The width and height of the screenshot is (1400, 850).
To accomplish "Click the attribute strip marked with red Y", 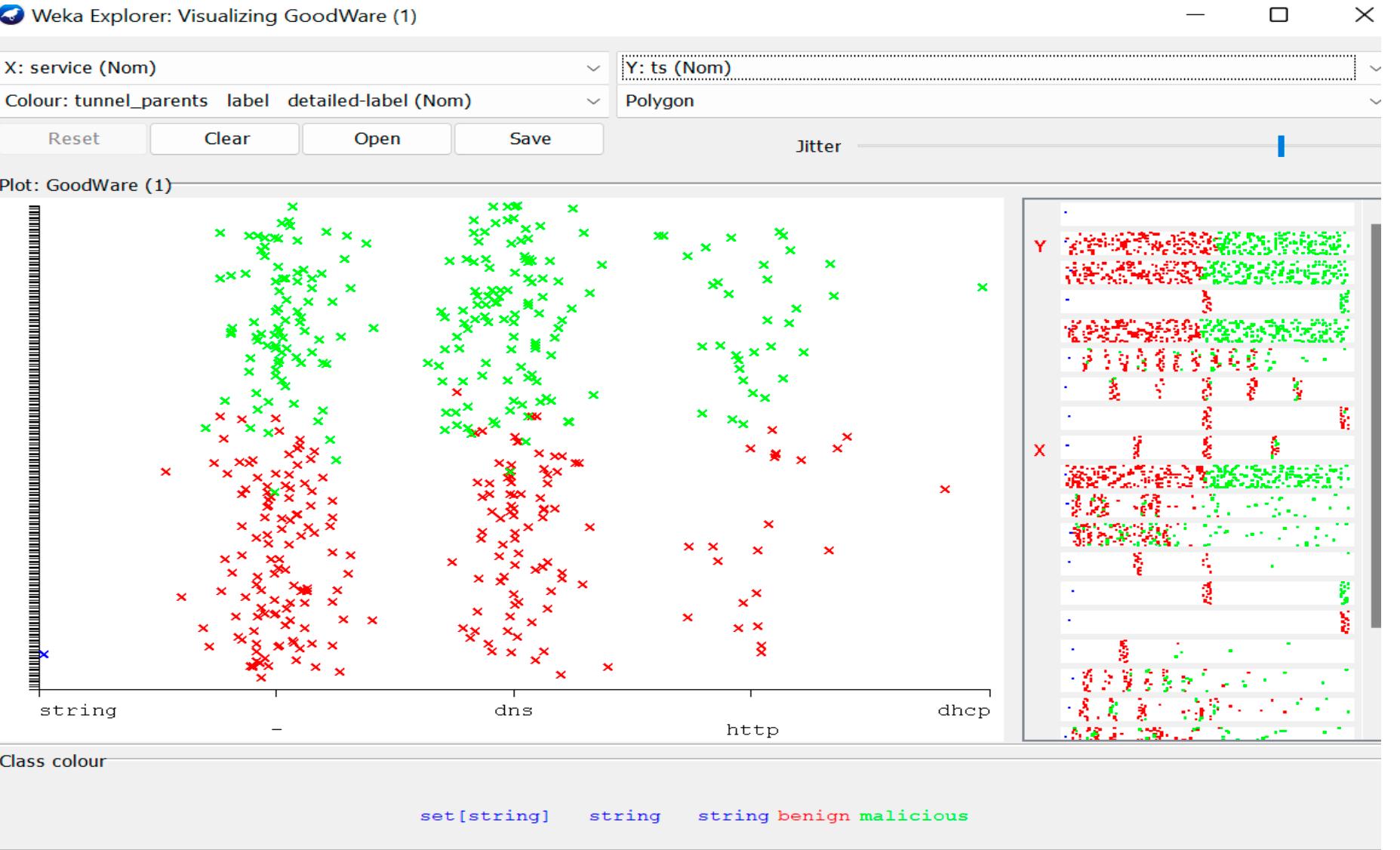I will [1207, 245].
